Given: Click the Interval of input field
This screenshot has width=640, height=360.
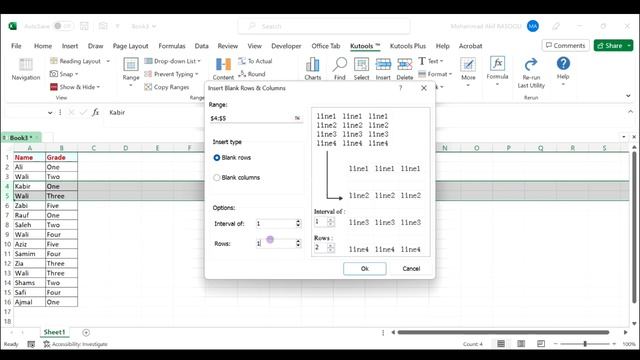Looking at the screenshot, I should (276, 223).
